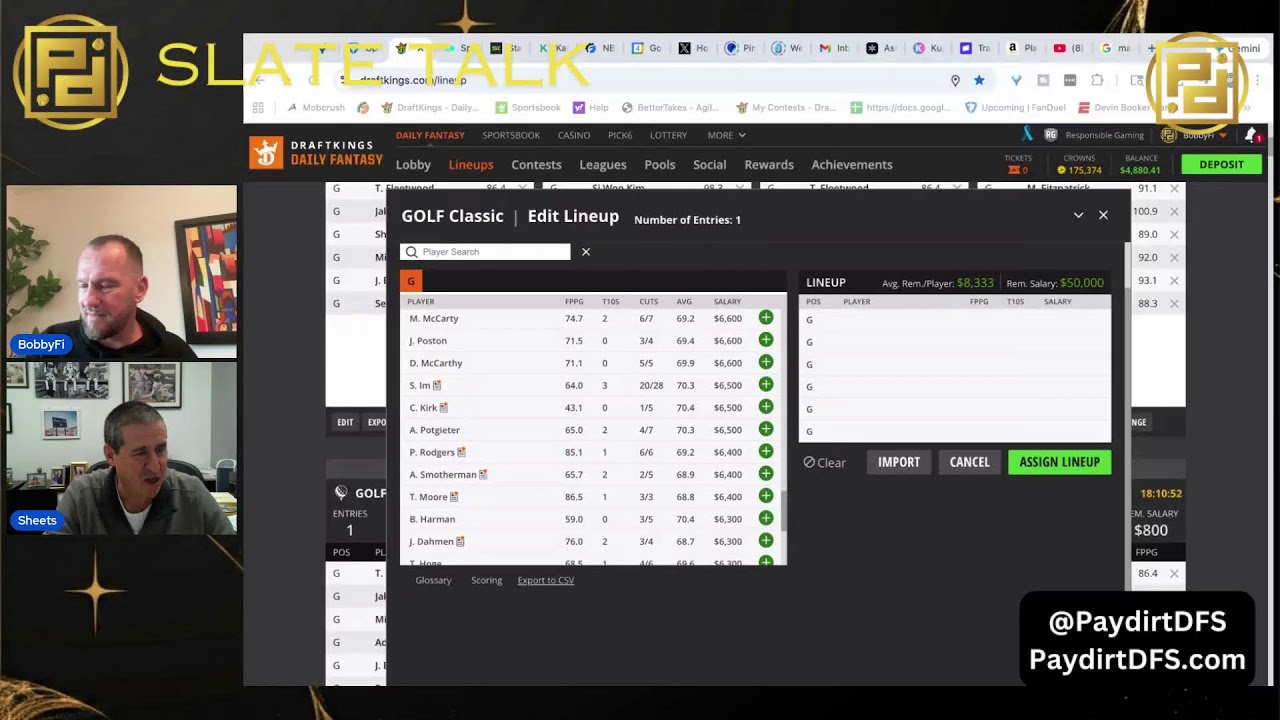This screenshot has height=720, width=1280.
Task: Click the IMPORT button
Action: (898, 462)
